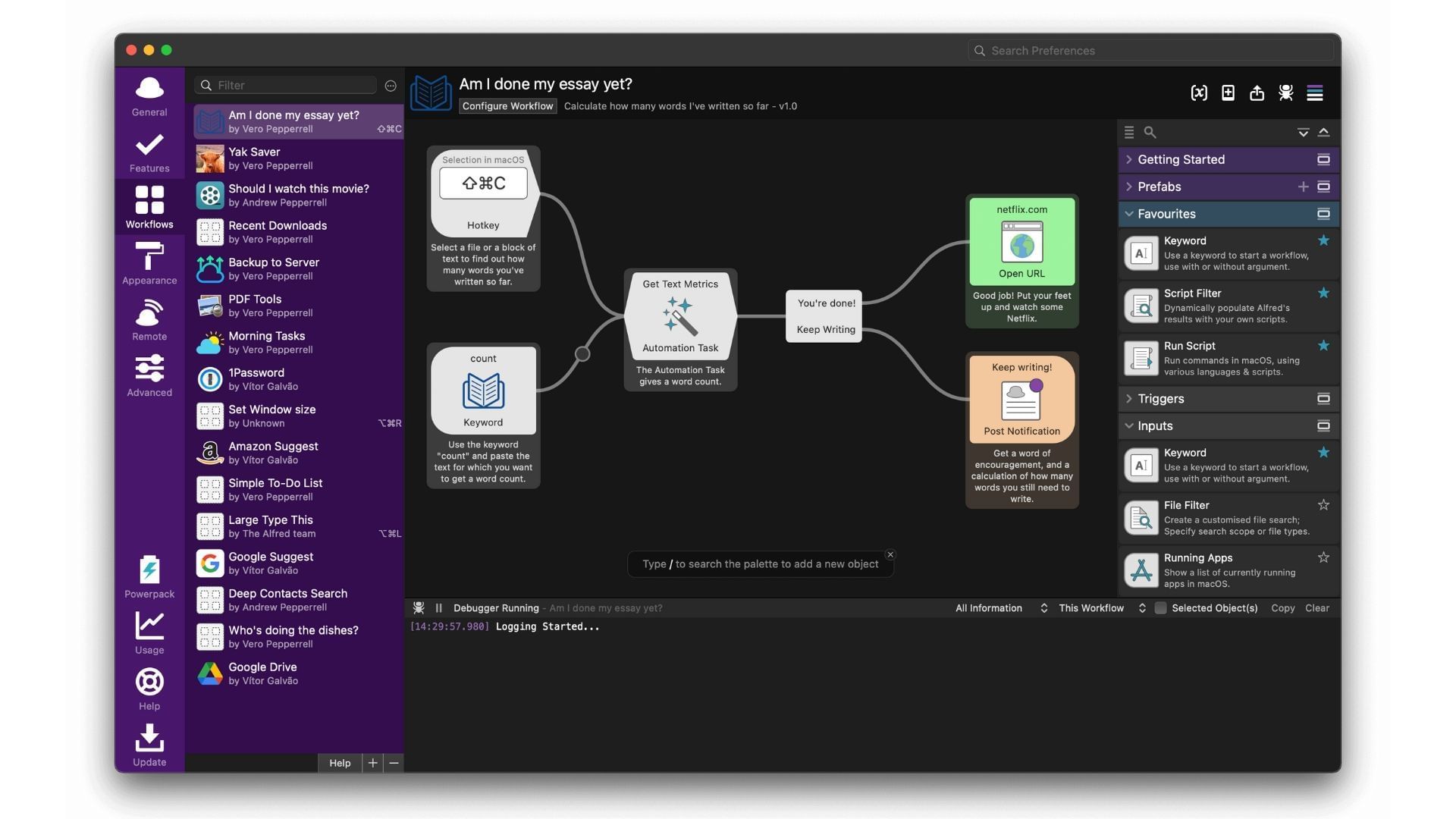Click the export workflow share icon
Screen dimensions: 1456x819
(x=1257, y=93)
